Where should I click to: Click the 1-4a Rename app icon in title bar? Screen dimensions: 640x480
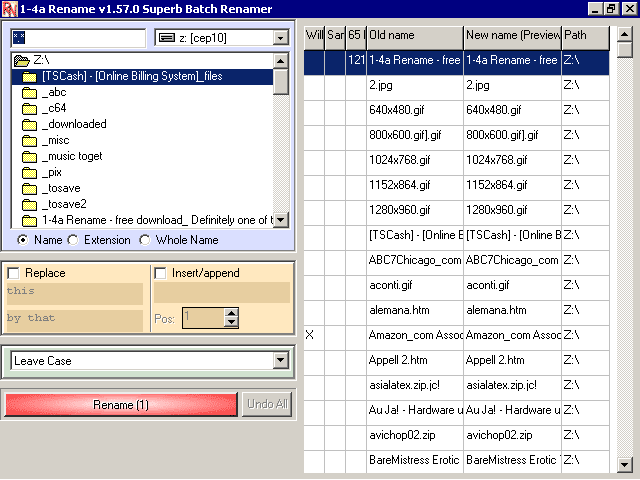point(9,9)
